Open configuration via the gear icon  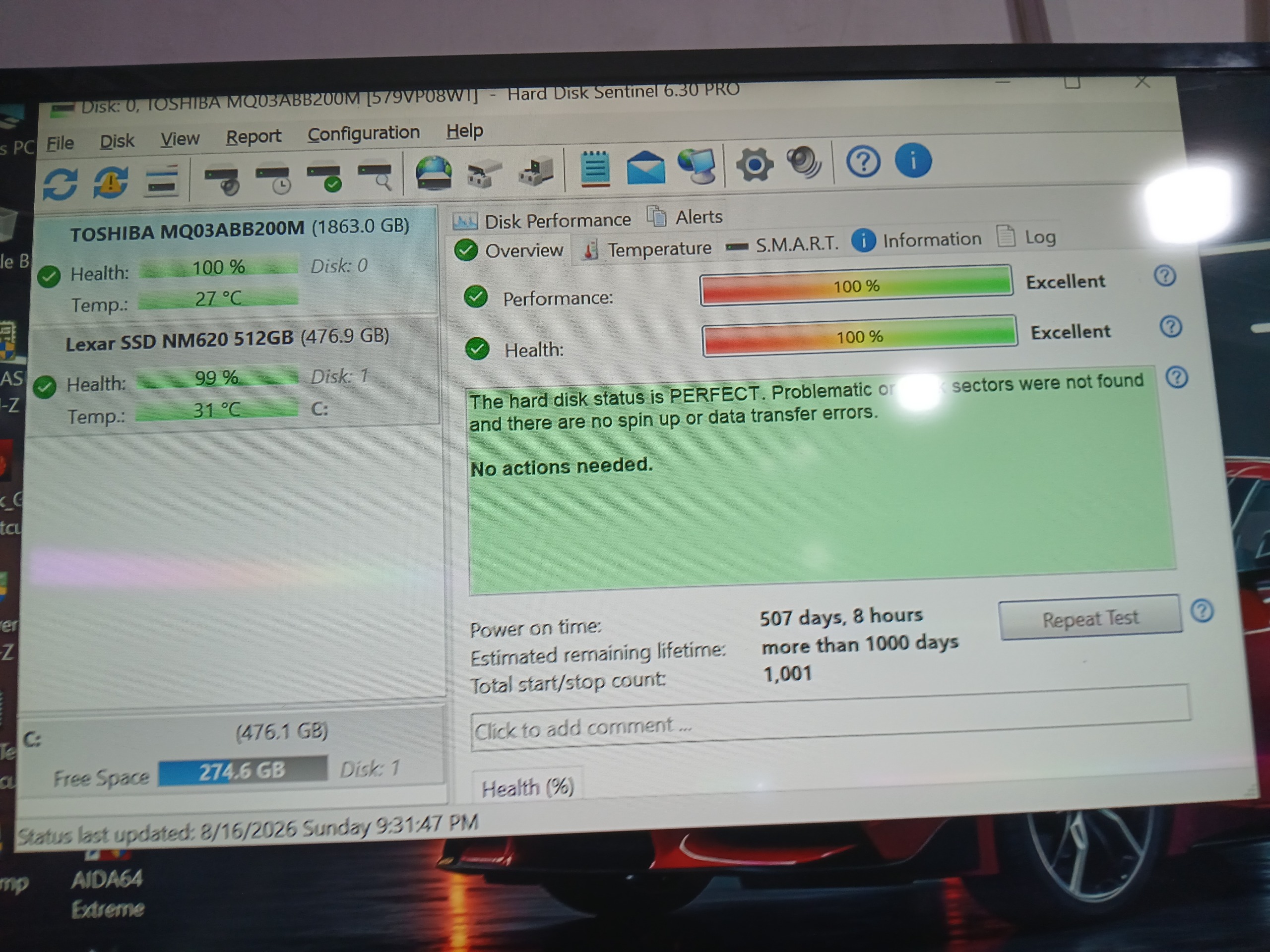[755, 165]
